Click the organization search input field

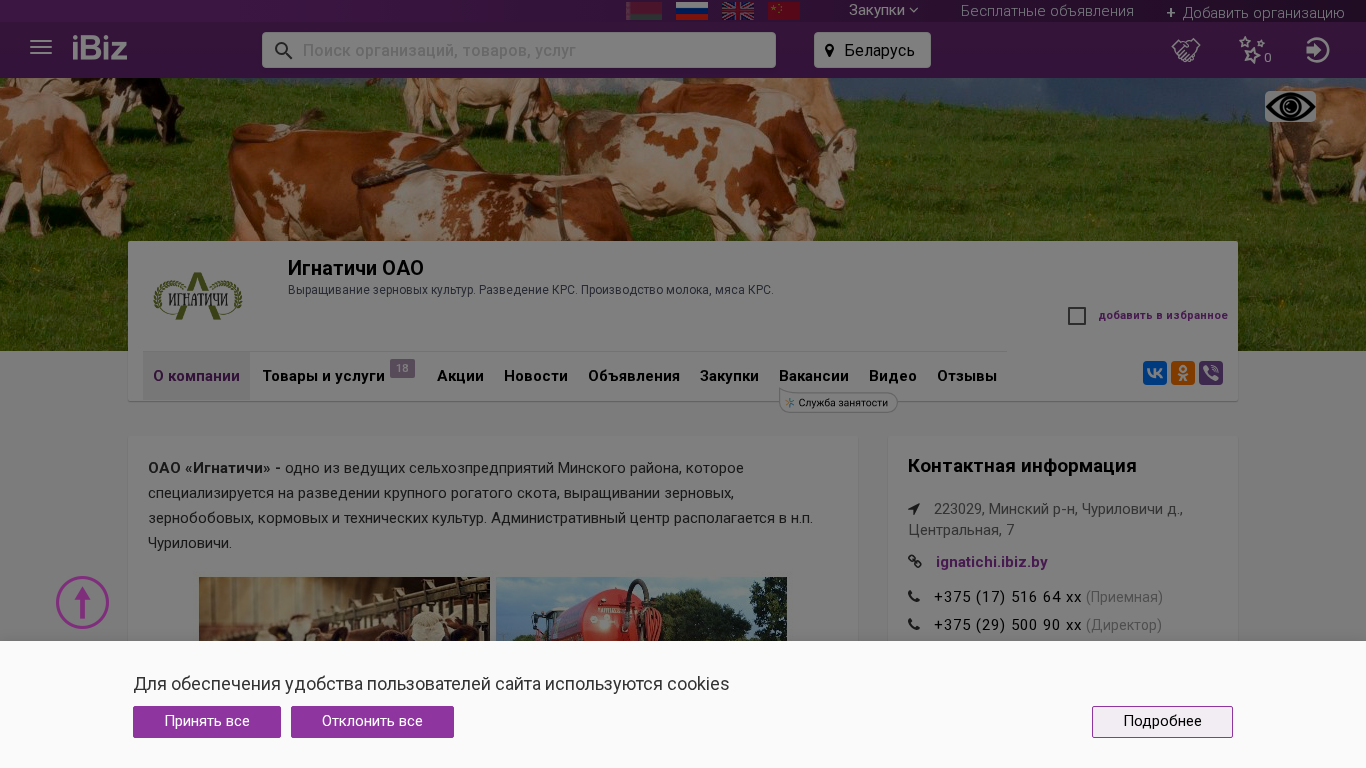(x=519, y=50)
